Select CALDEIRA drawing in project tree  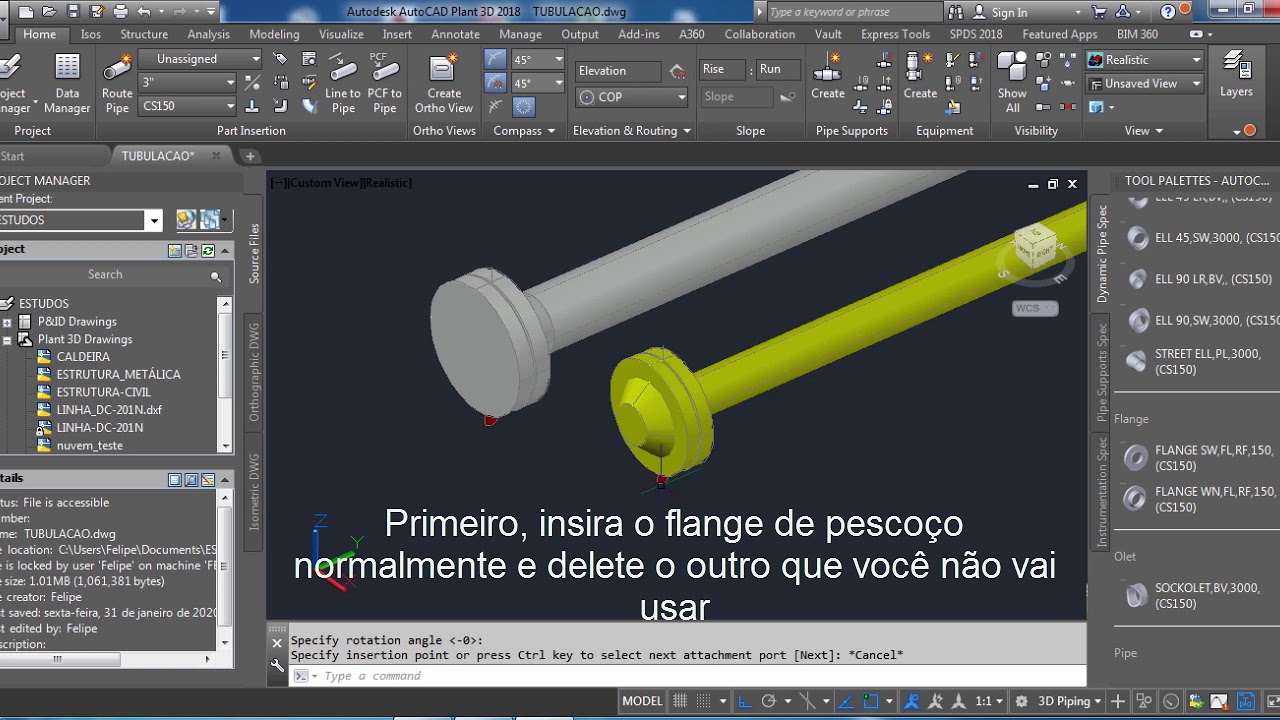[x=83, y=357]
